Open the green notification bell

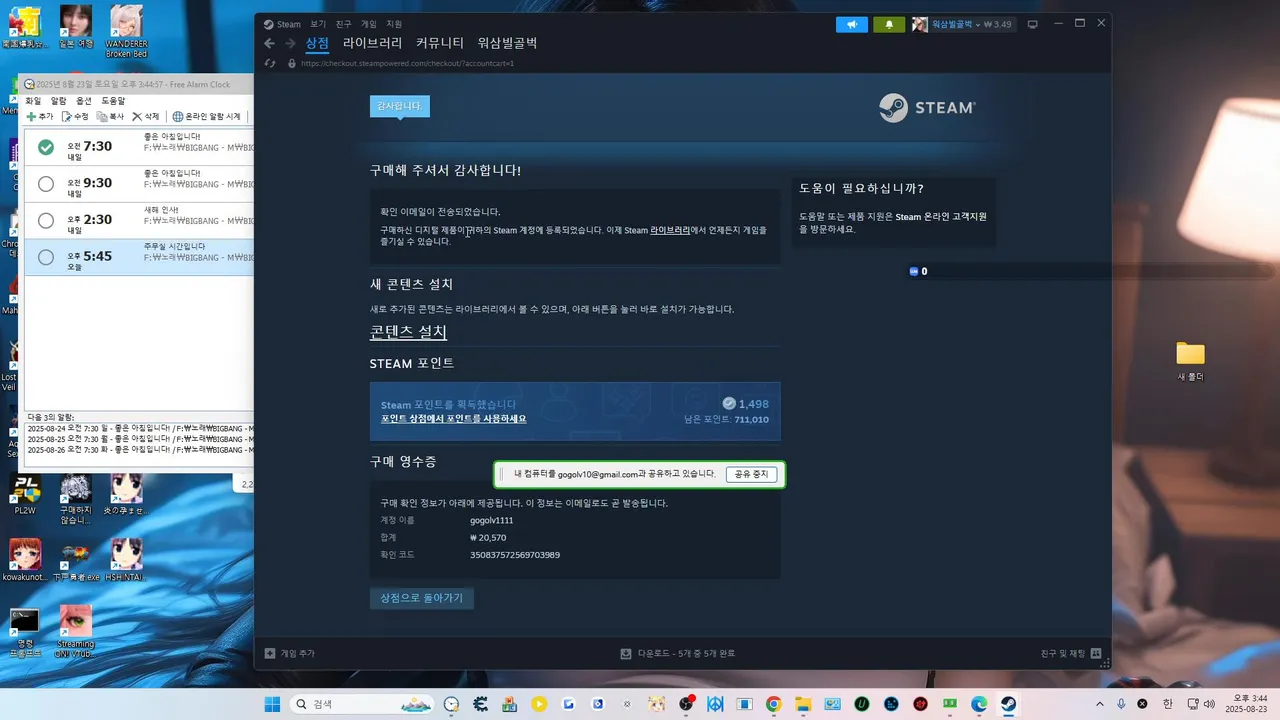click(x=889, y=24)
